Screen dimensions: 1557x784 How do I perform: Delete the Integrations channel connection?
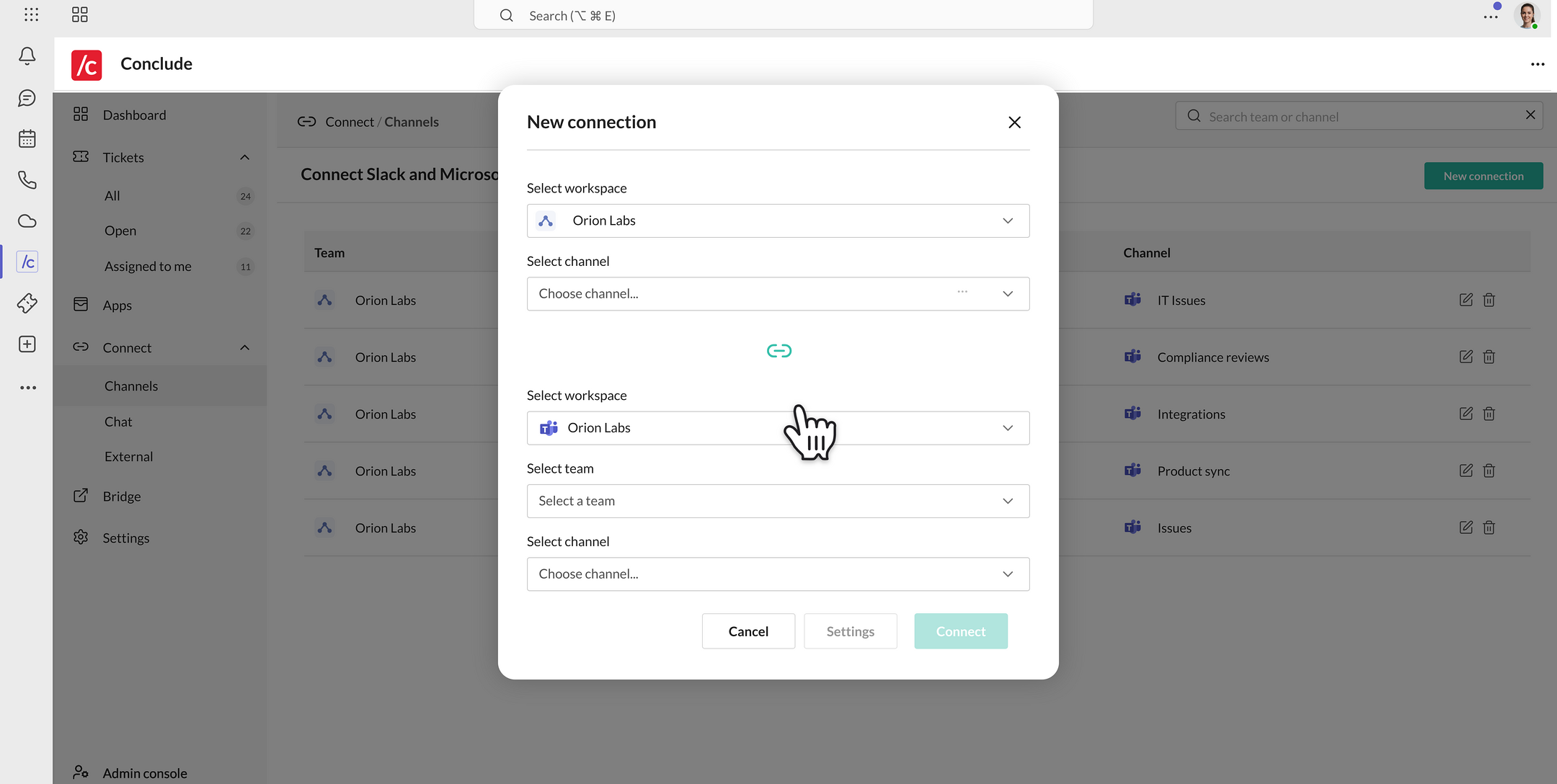click(x=1489, y=414)
